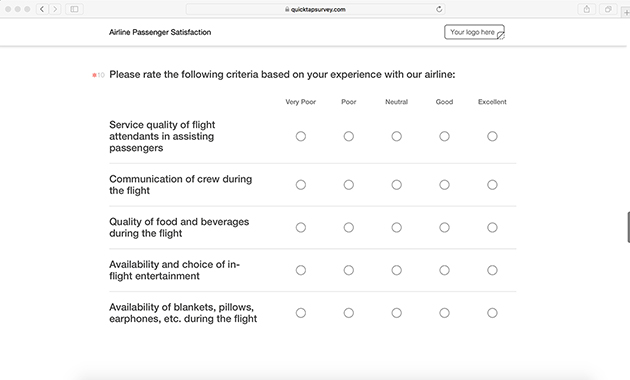
Task: Click the vertical scrollbar handle on the page's right edge
Action: (x=628, y=227)
